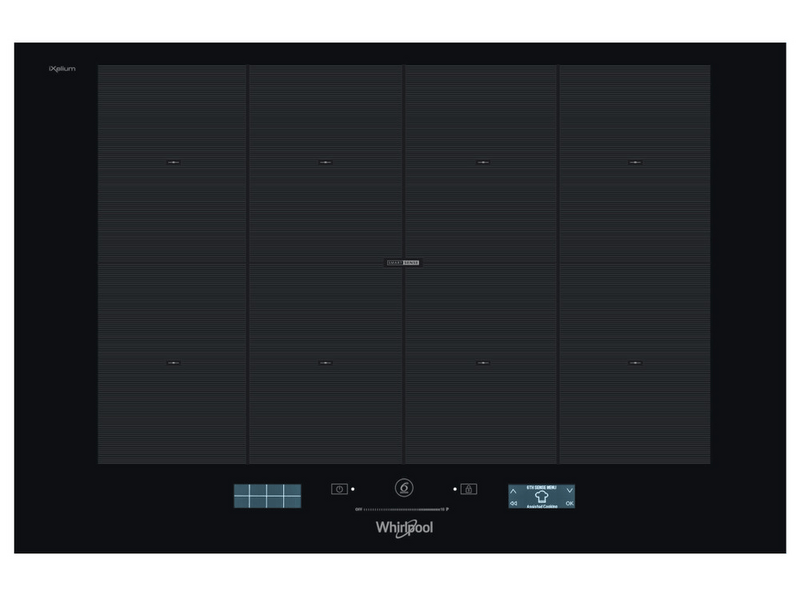Tap the back arrow in the menu display
This screenshot has height=600, width=800.
coord(514,504)
